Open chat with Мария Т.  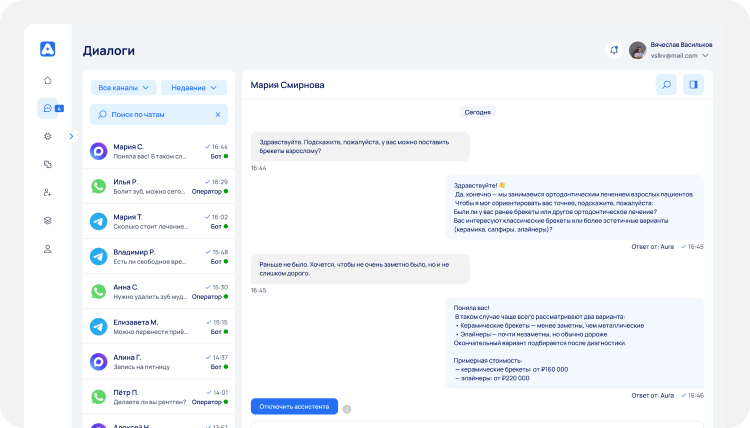point(159,221)
